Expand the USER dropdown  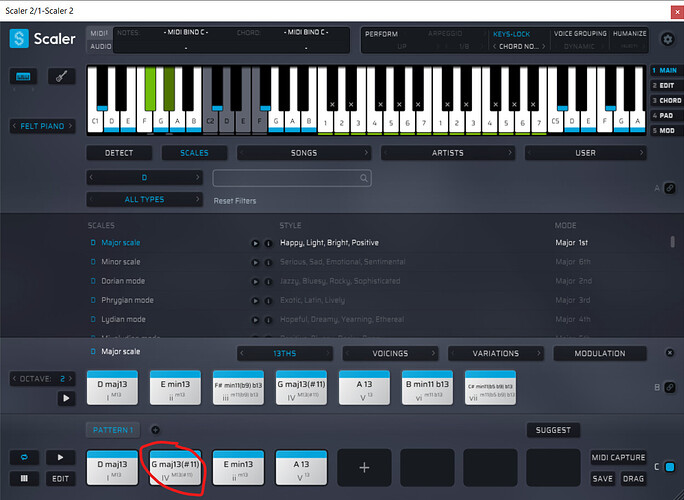[x=585, y=153]
